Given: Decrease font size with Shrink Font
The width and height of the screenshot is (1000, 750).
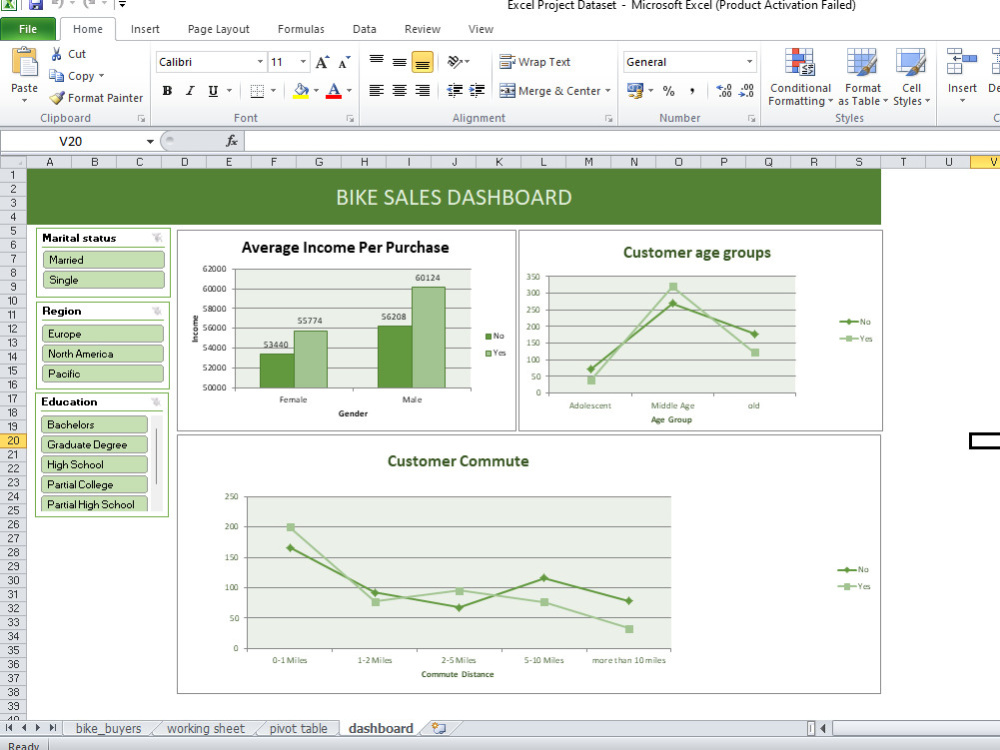Looking at the screenshot, I should [x=344, y=62].
